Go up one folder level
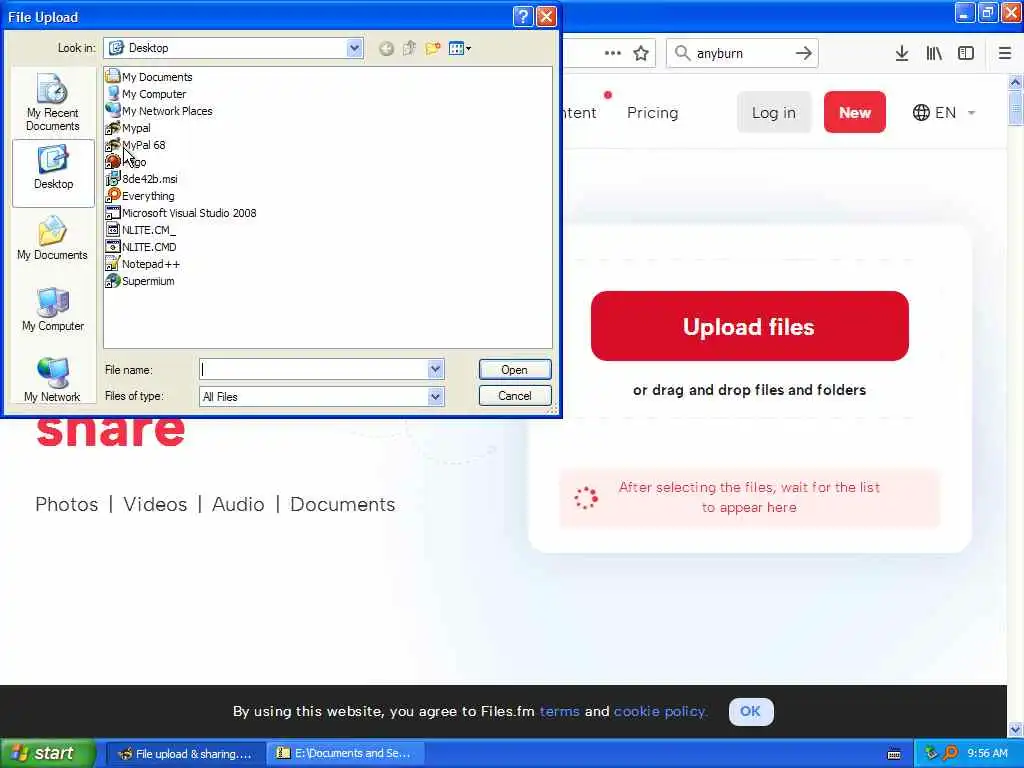 (x=409, y=48)
